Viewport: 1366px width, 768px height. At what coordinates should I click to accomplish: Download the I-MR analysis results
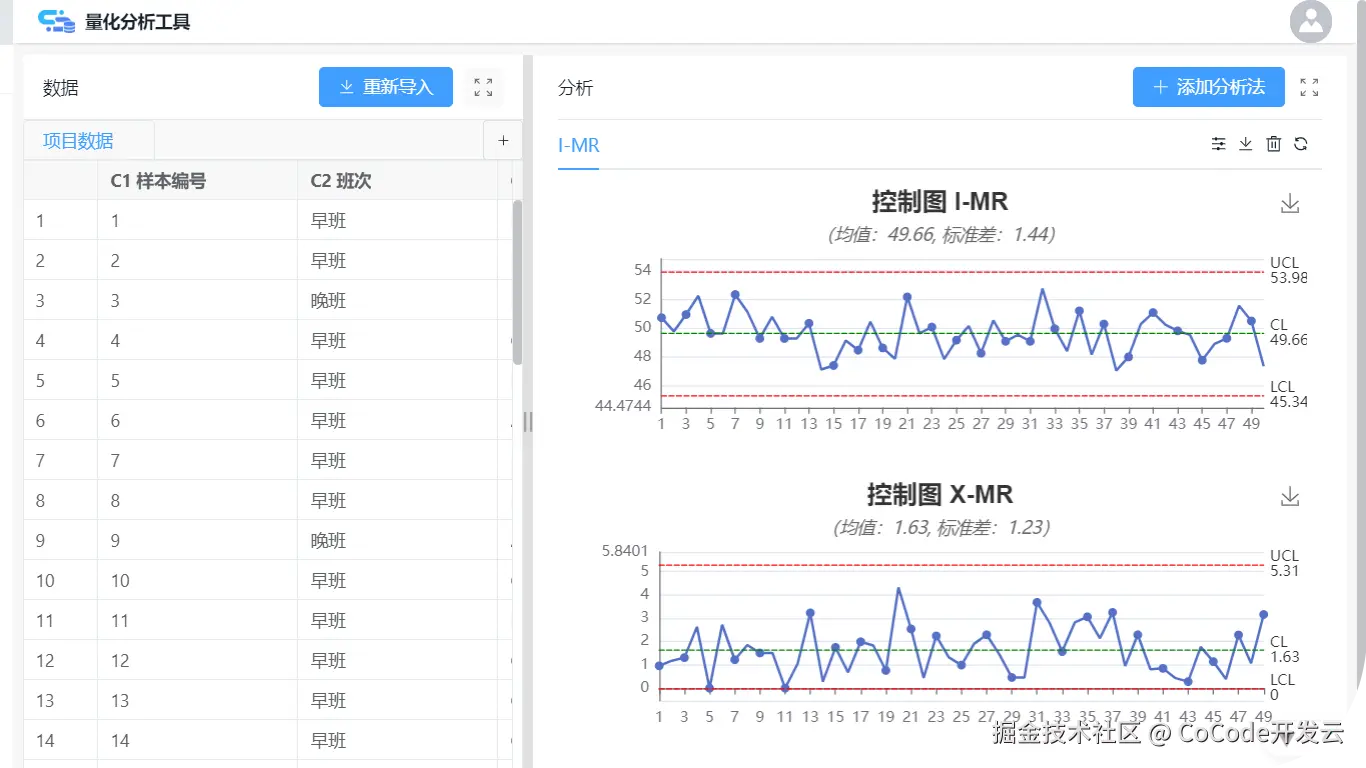tap(1246, 144)
